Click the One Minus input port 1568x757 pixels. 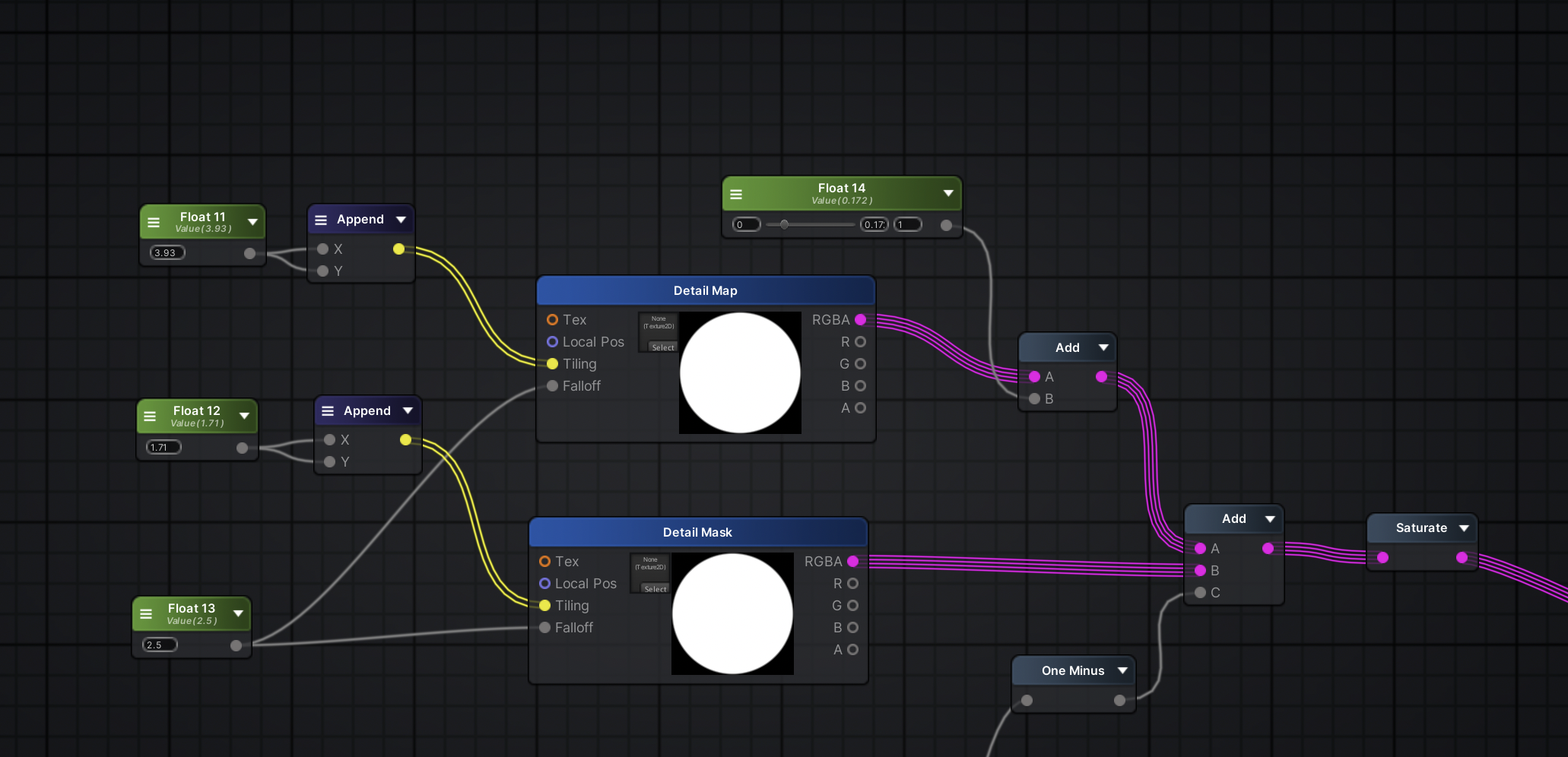(x=1027, y=701)
